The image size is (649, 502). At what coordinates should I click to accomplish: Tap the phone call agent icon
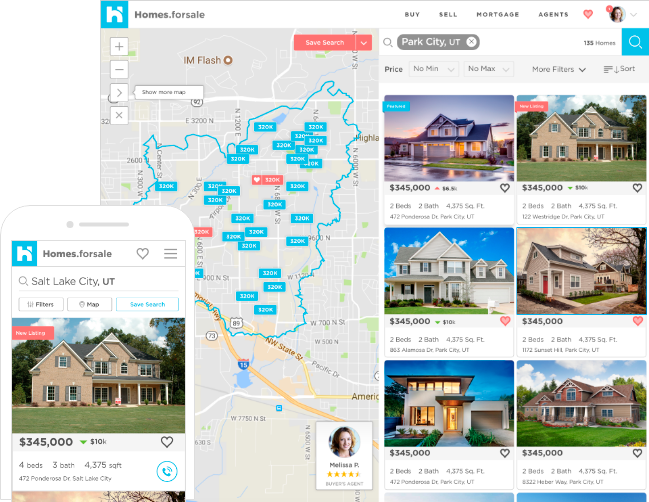pos(167,471)
